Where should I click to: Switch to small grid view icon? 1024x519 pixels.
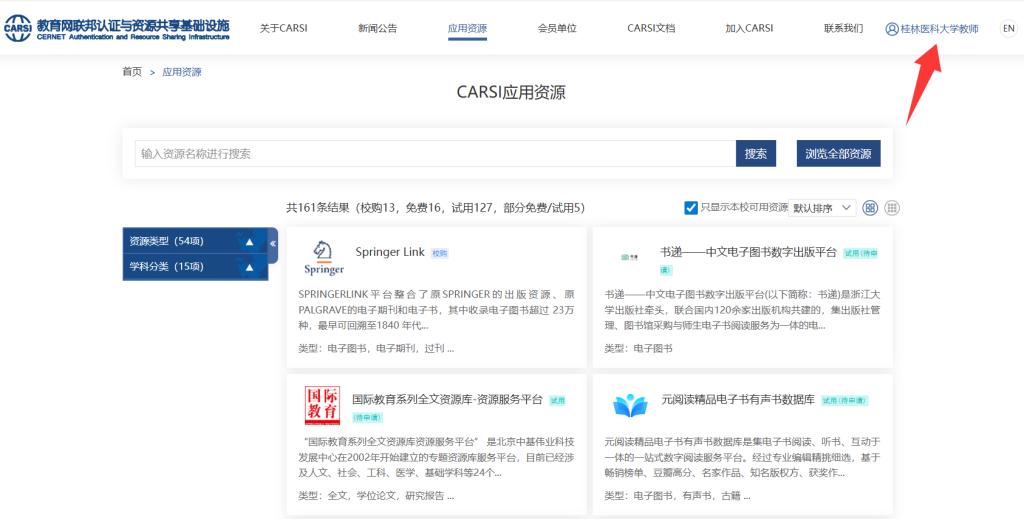tap(892, 208)
